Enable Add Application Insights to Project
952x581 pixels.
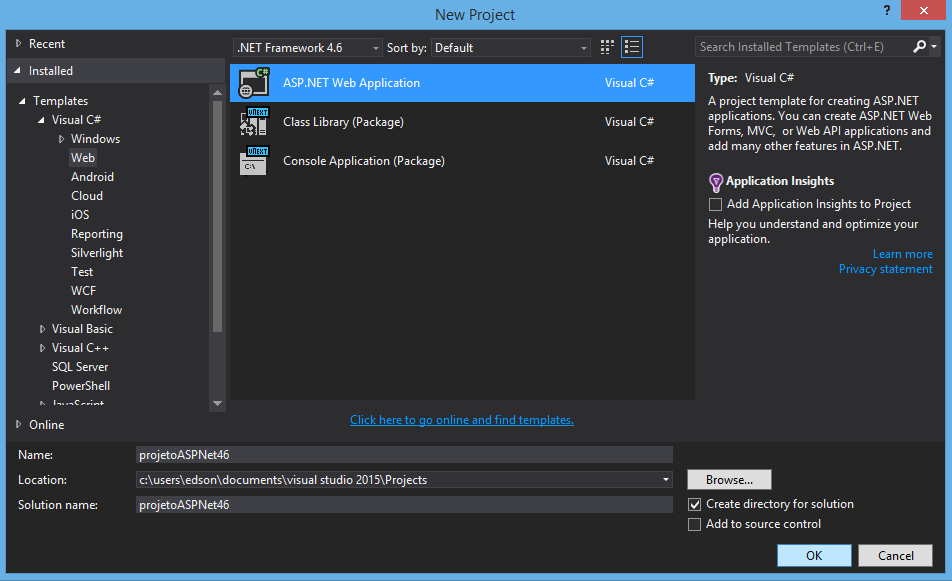coord(715,204)
